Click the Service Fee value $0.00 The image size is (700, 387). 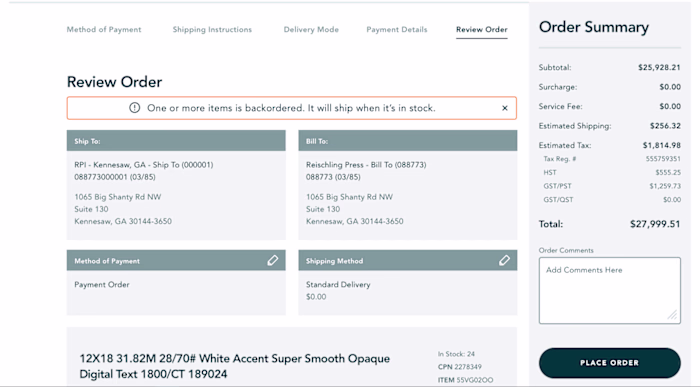(670, 106)
